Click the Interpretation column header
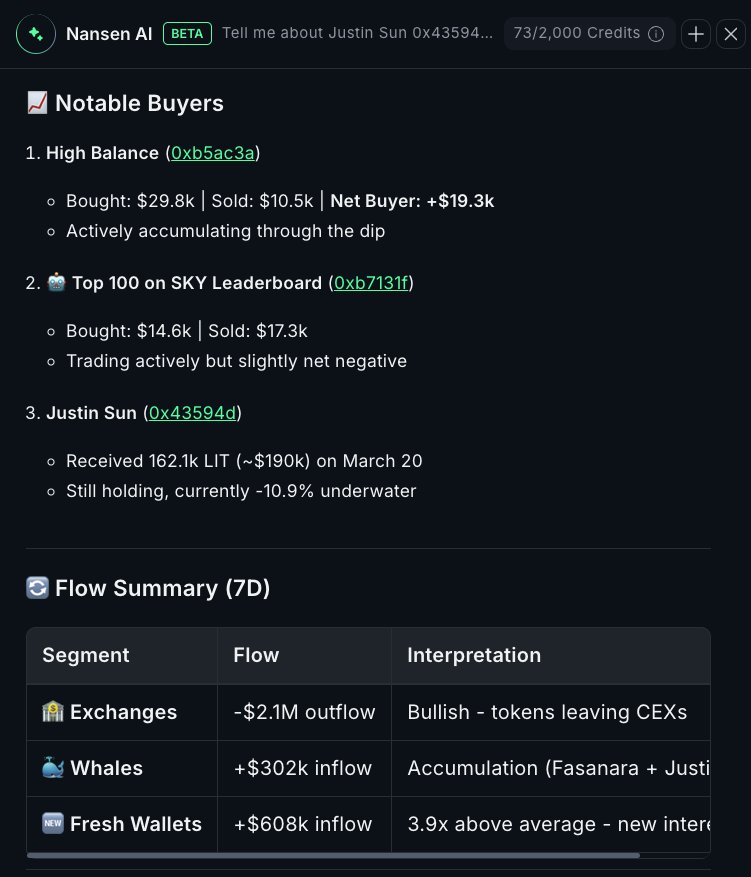This screenshot has height=877, width=751. tap(474, 656)
